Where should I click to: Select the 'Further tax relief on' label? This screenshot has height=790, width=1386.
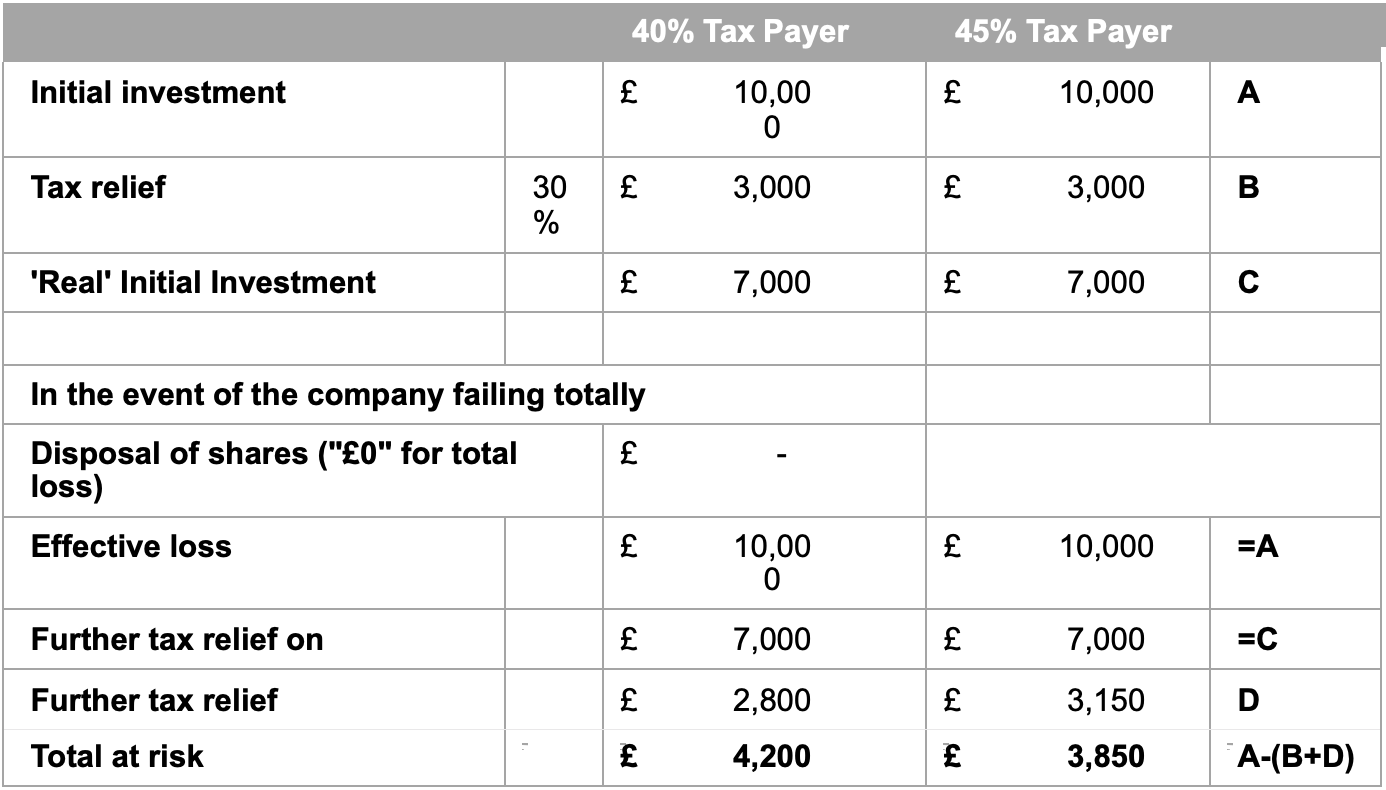177,639
